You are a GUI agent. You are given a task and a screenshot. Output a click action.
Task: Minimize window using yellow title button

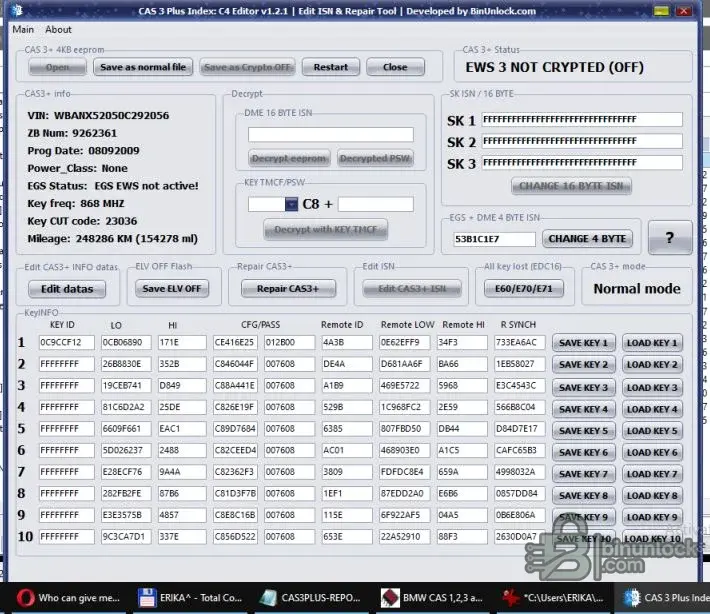[661, 11]
